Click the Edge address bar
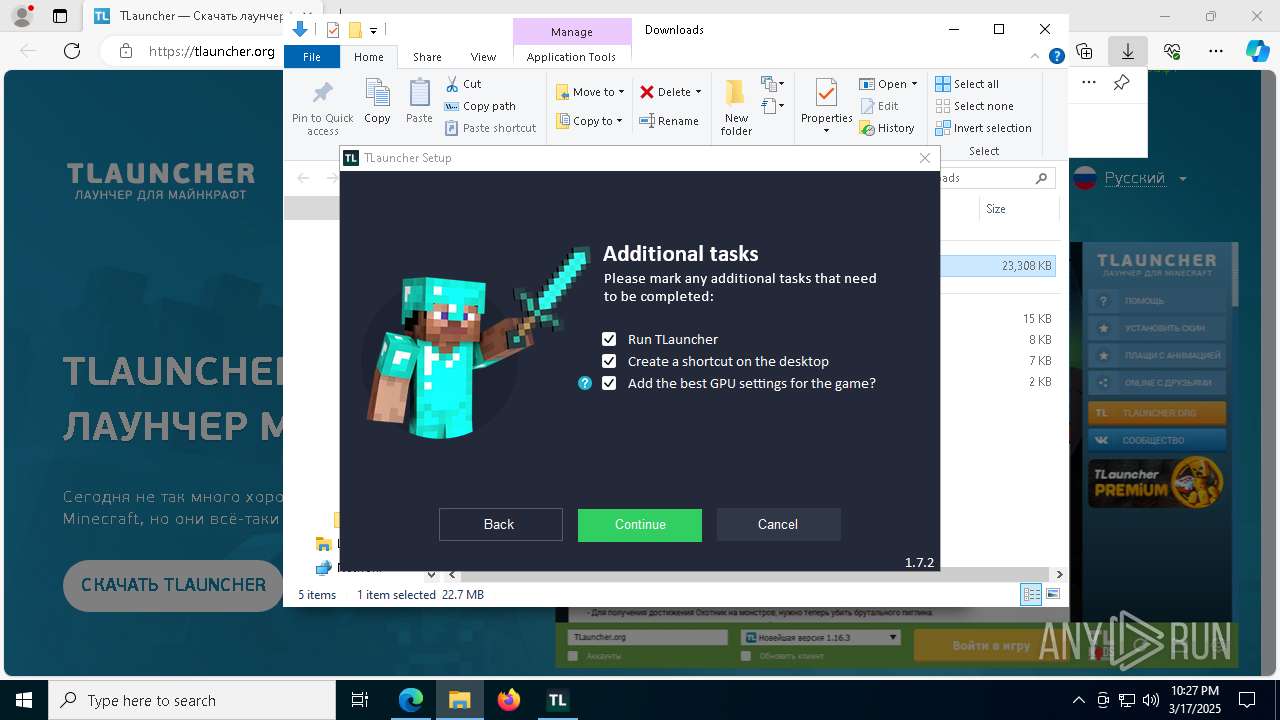 212,51
